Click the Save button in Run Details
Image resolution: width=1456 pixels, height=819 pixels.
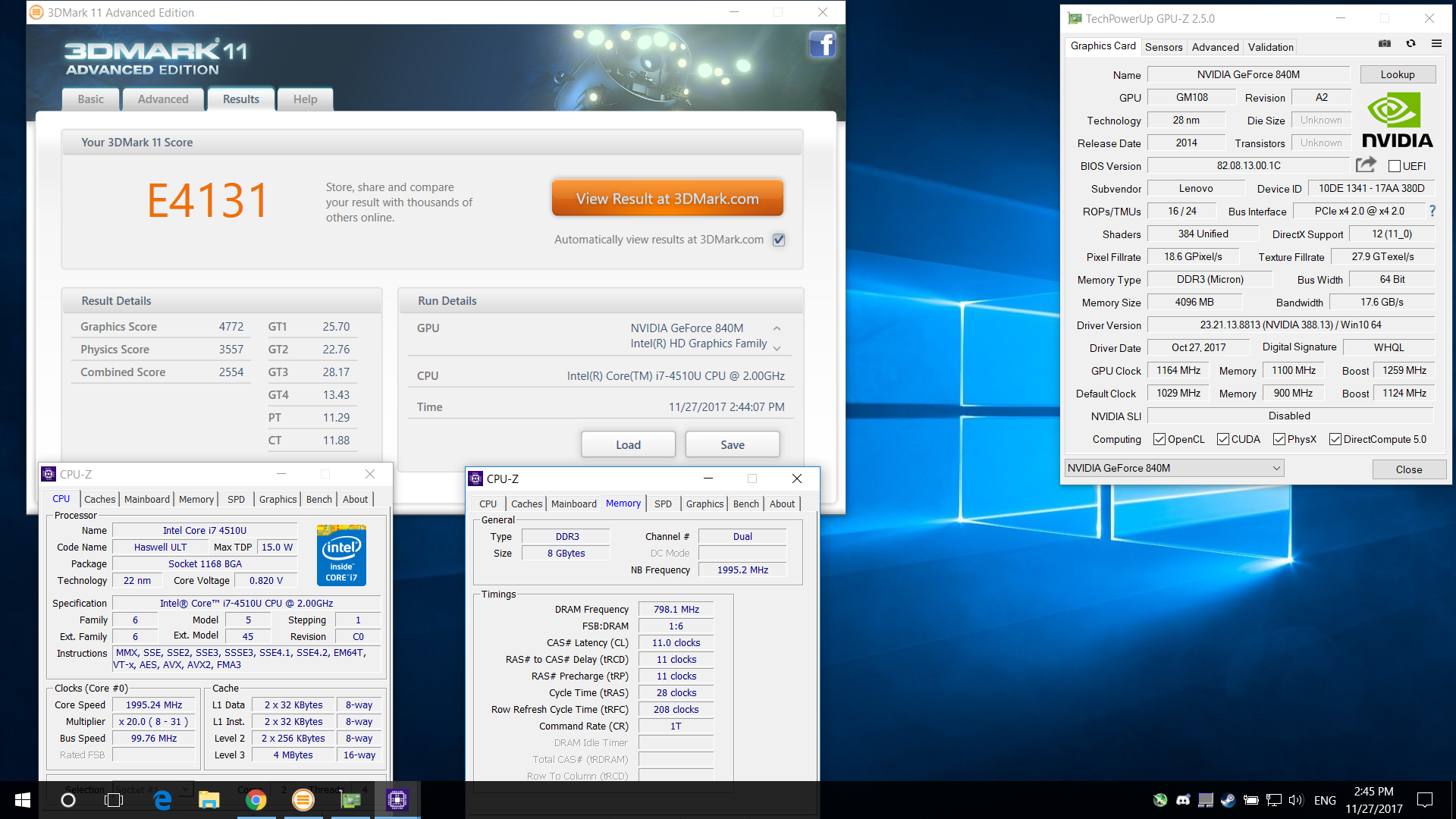[x=732, y=444]
